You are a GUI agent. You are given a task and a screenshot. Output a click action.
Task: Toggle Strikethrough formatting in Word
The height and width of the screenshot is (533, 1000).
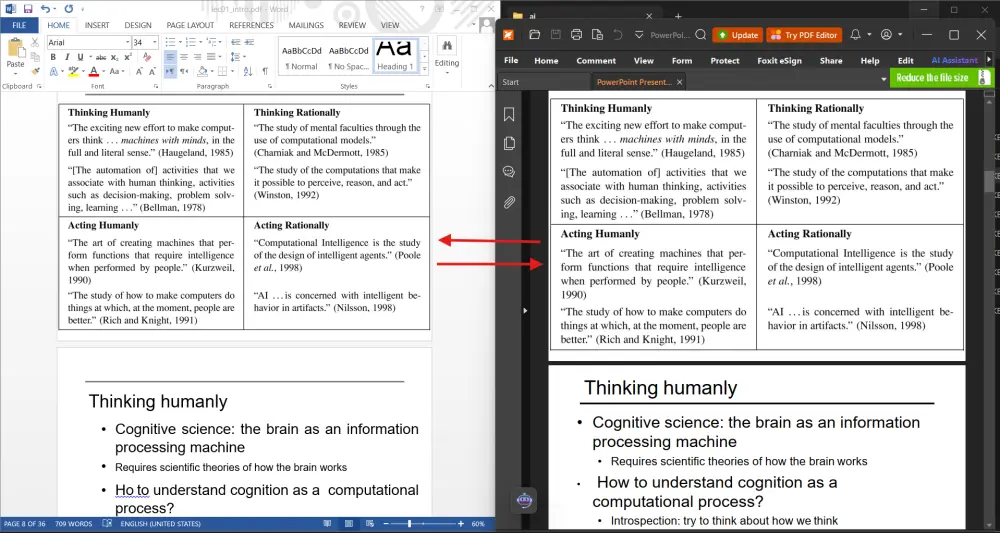pos(100,57)
